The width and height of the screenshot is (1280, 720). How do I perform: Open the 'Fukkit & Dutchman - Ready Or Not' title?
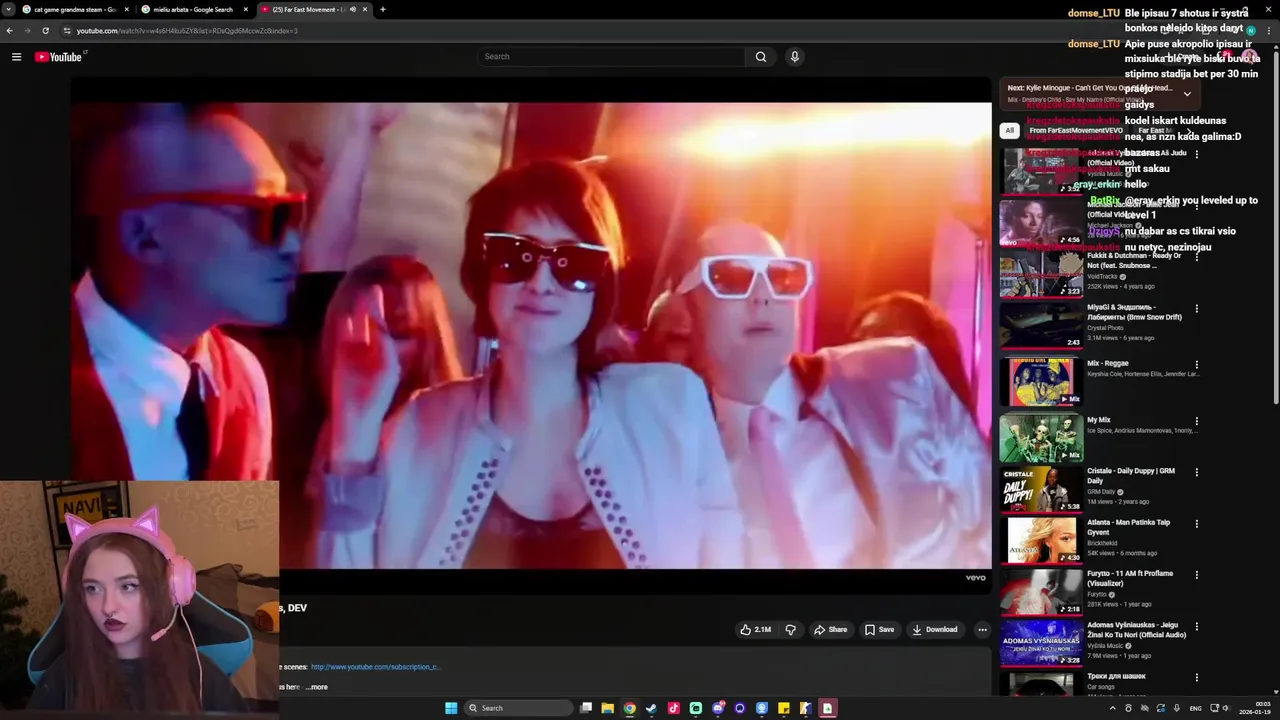[1134, 260]
